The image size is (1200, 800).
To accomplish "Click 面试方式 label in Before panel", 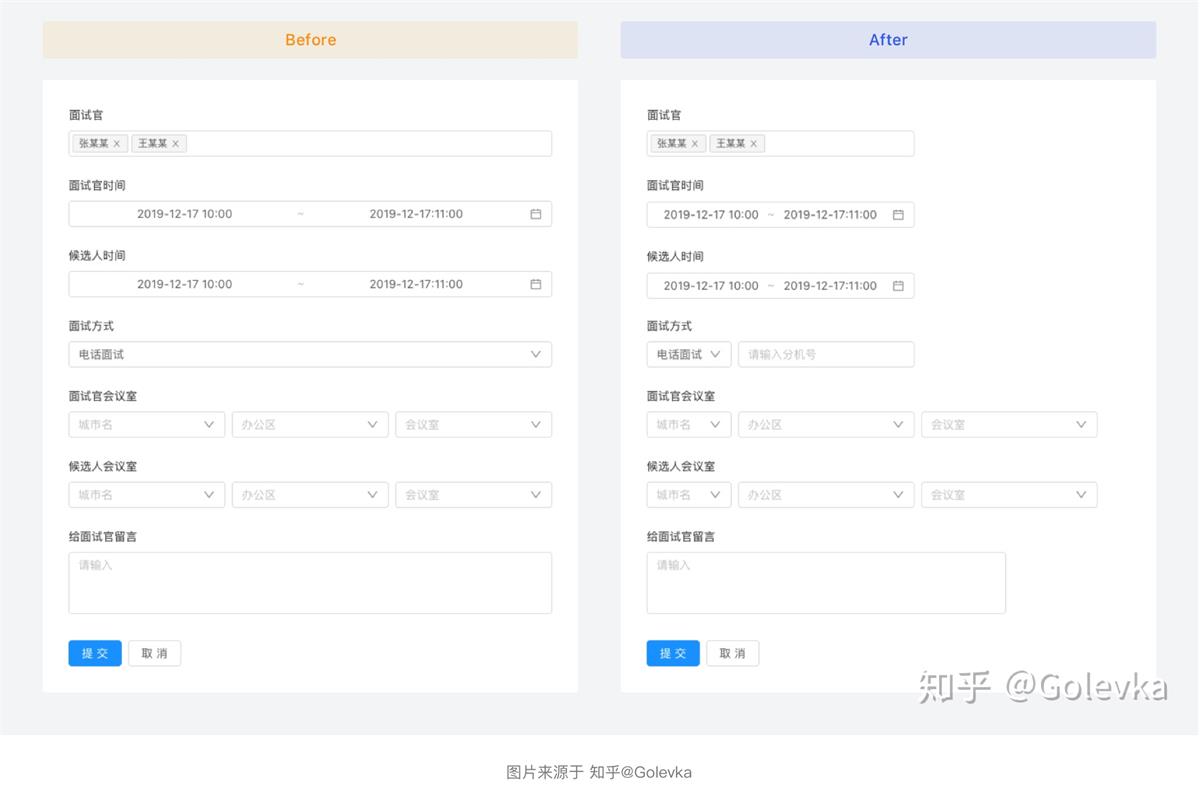I will [x=91, y=326].
